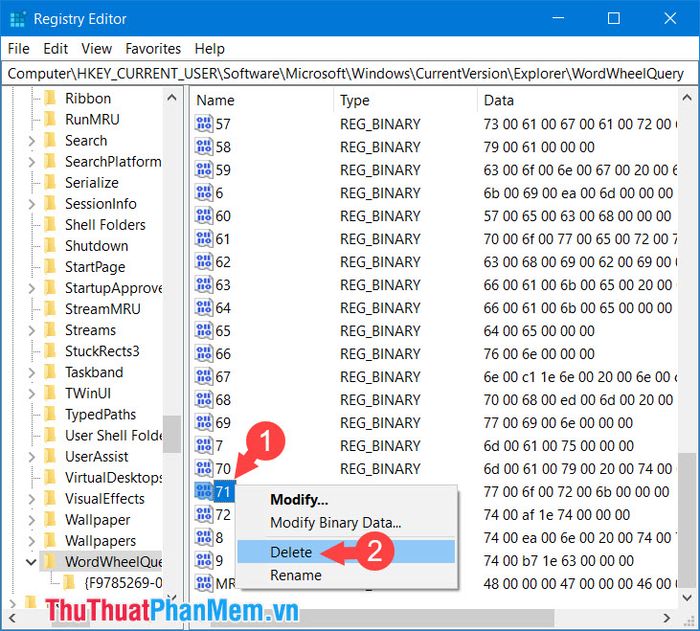Click the binary value icon for entry 63
Image resolution: width=700 pixels, height=631 pixels.
(x=204, y=284)
